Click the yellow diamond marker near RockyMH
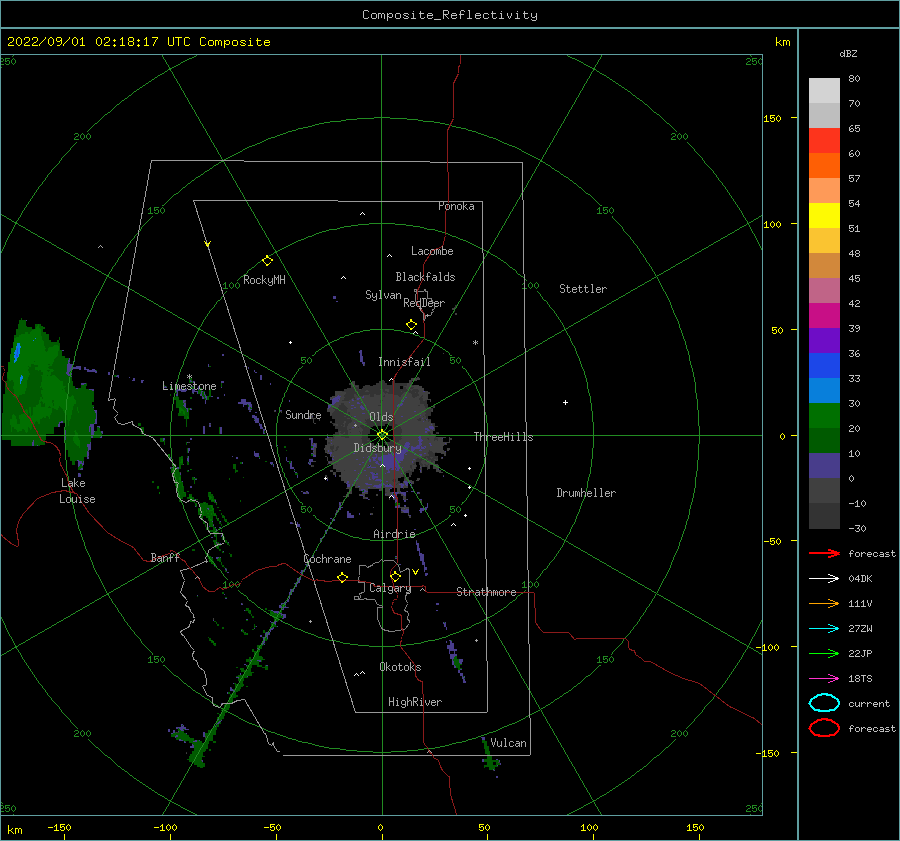This screenshot has width=900, height=841. tap(267, 261)
